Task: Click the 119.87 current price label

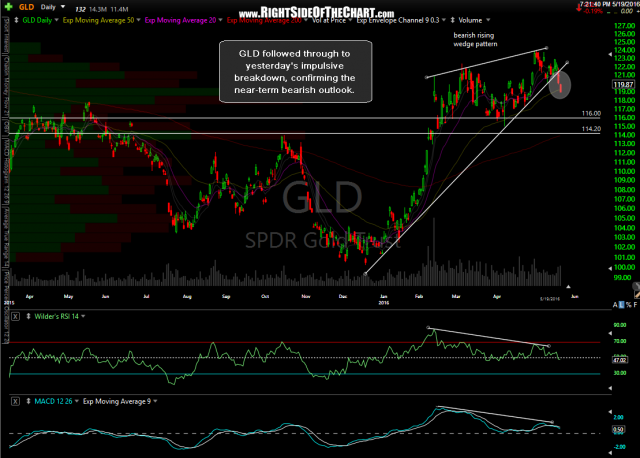Action: [x=623, y=84]
